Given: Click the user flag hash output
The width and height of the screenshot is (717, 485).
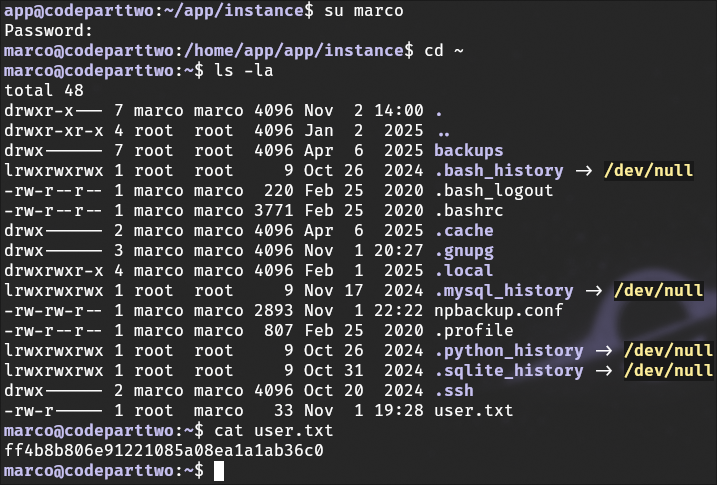Looking at the screenshot, I should (163, 450).
